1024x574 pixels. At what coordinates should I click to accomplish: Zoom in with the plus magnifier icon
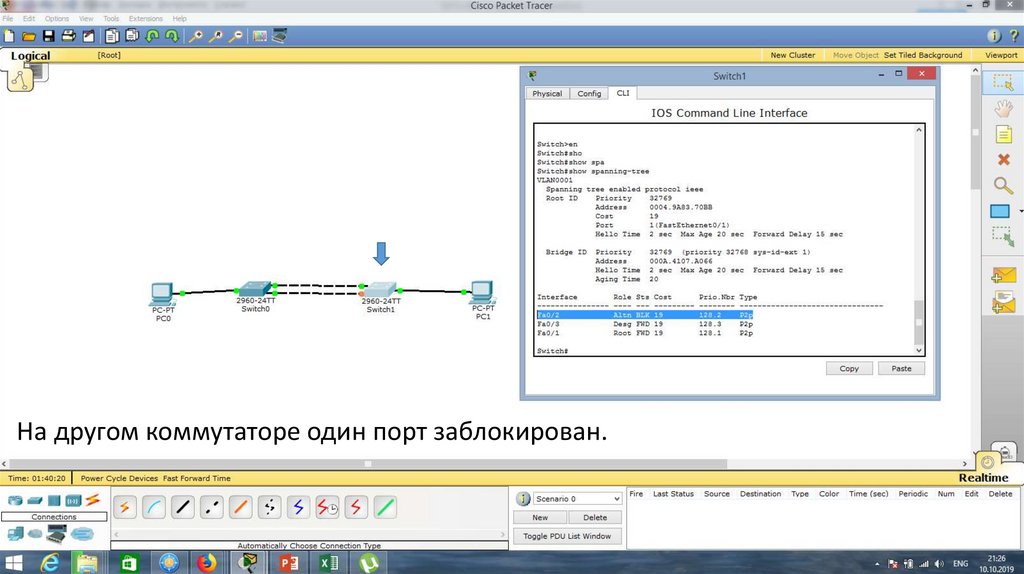195,37
